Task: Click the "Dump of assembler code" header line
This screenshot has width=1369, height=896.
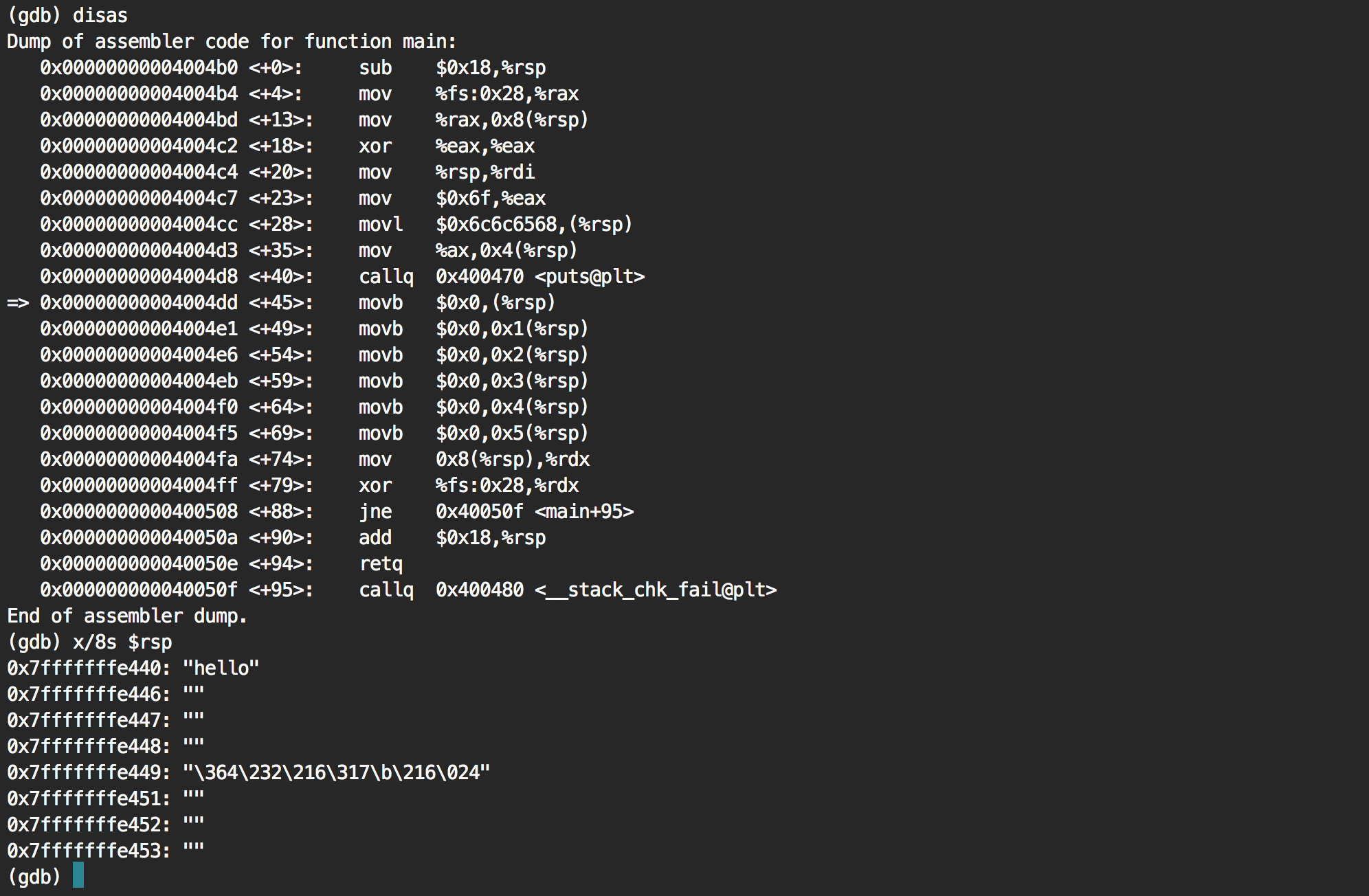Action: (232, 42)
